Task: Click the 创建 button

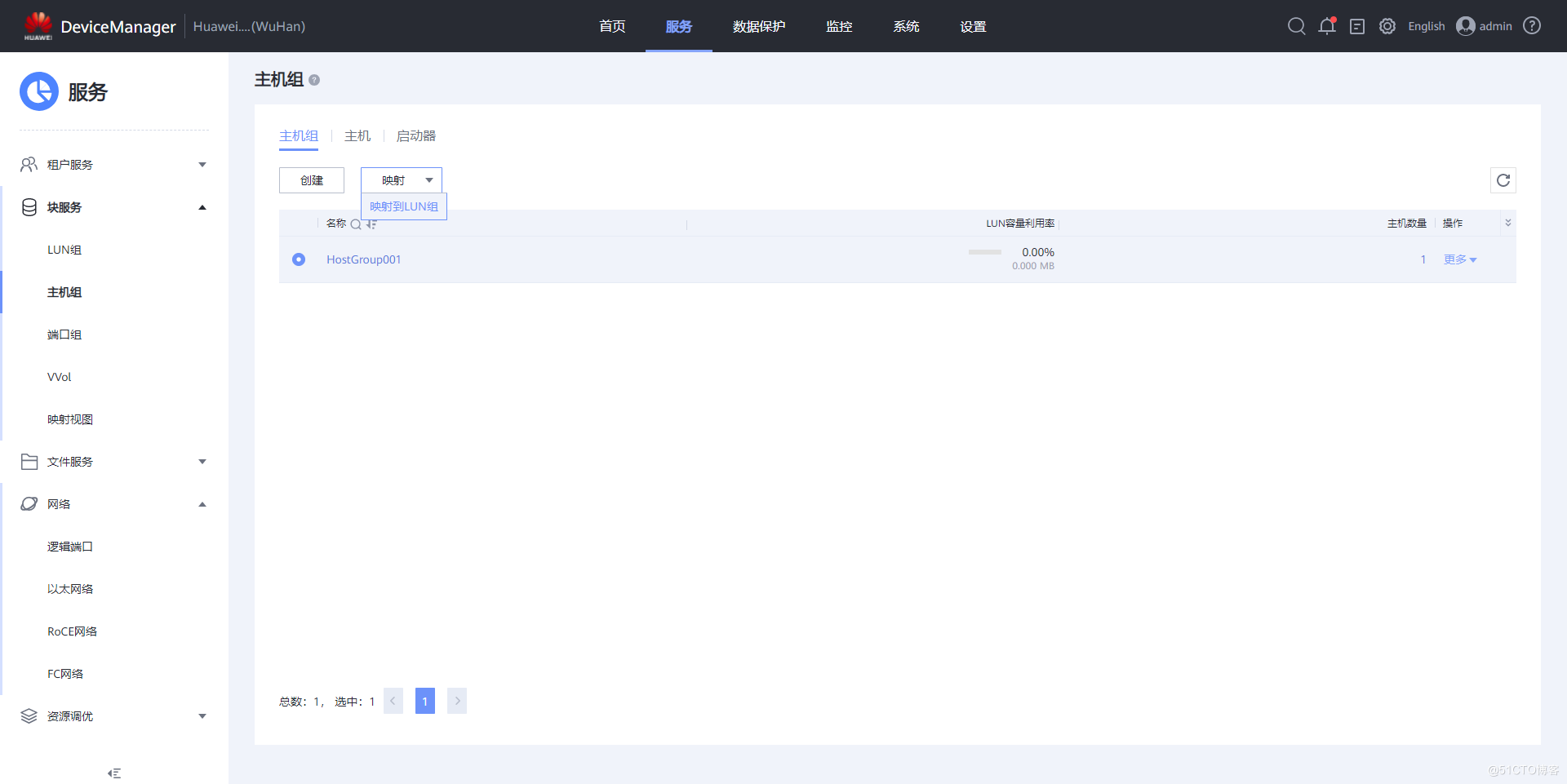Action: tap(312, 180)
